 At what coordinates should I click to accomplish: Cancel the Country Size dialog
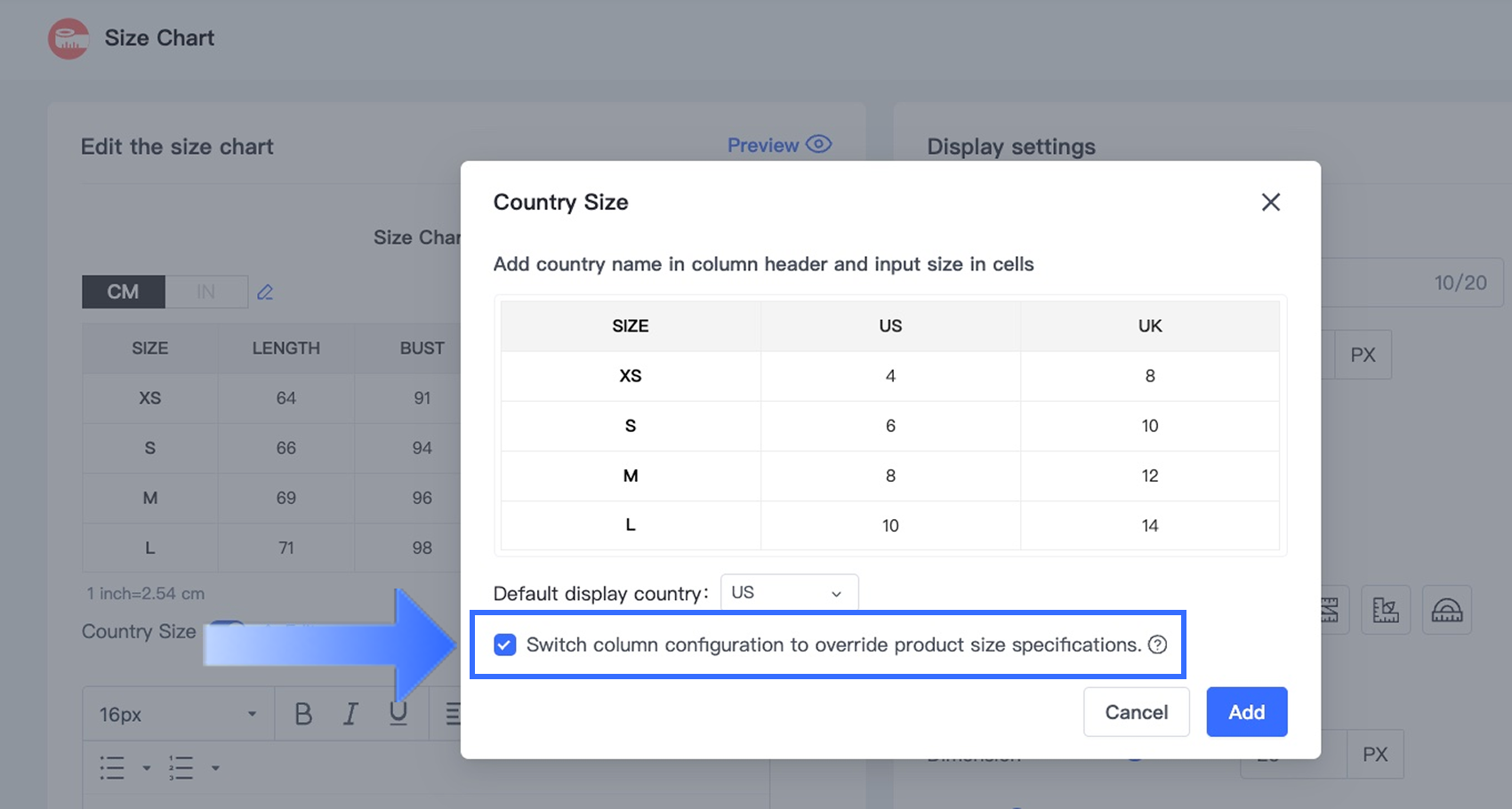[x=1136, y=712]
